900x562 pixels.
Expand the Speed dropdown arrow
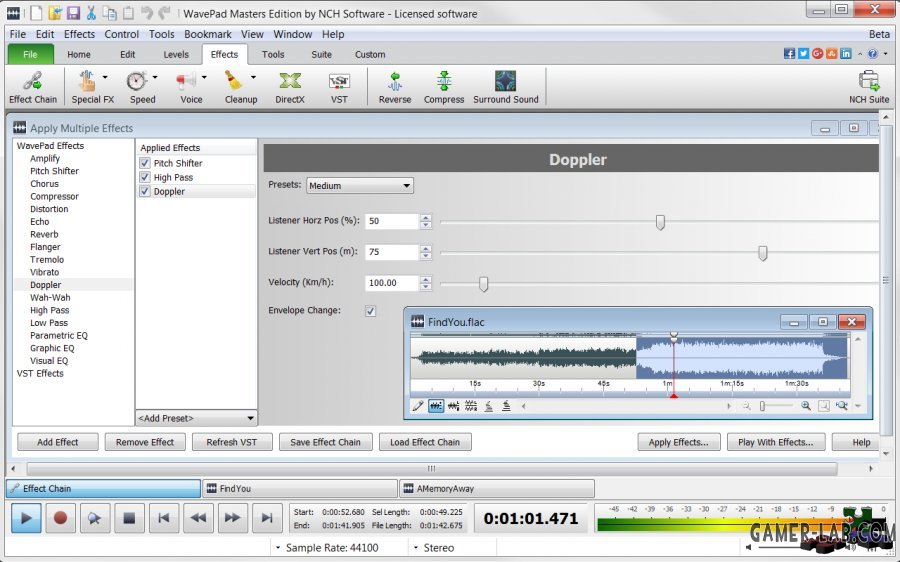pyautogui.click(x=155, y=76)
